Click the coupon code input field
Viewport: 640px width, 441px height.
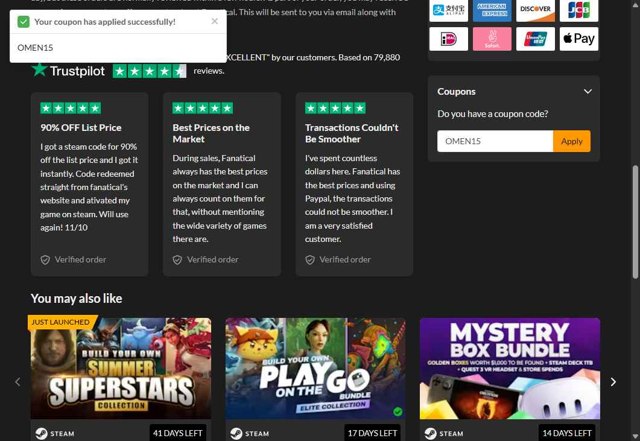click(x=495, y=141)
